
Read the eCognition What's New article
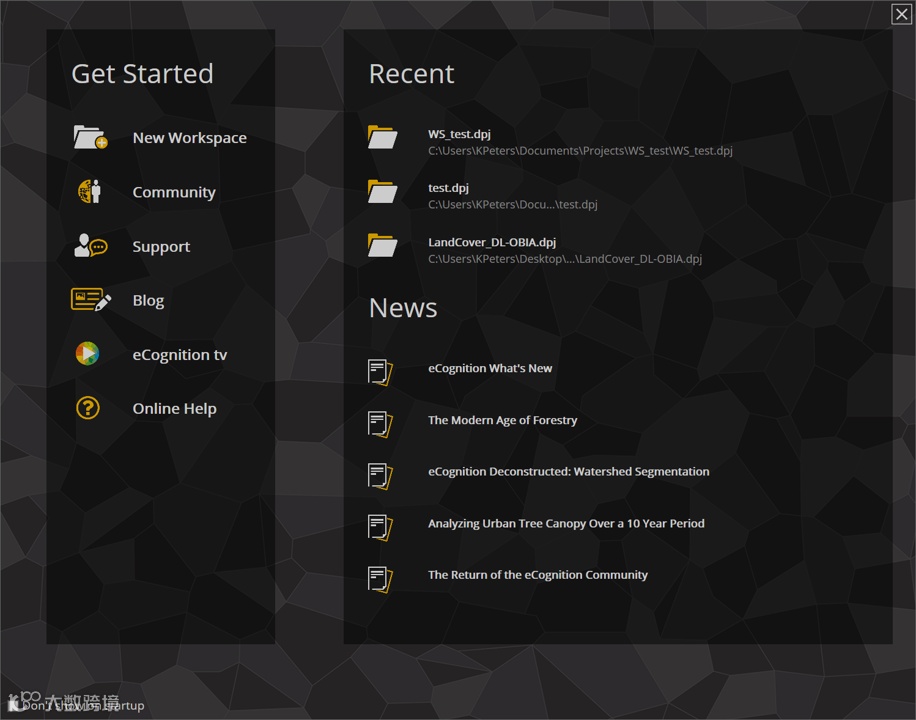[x=490, y=368]
